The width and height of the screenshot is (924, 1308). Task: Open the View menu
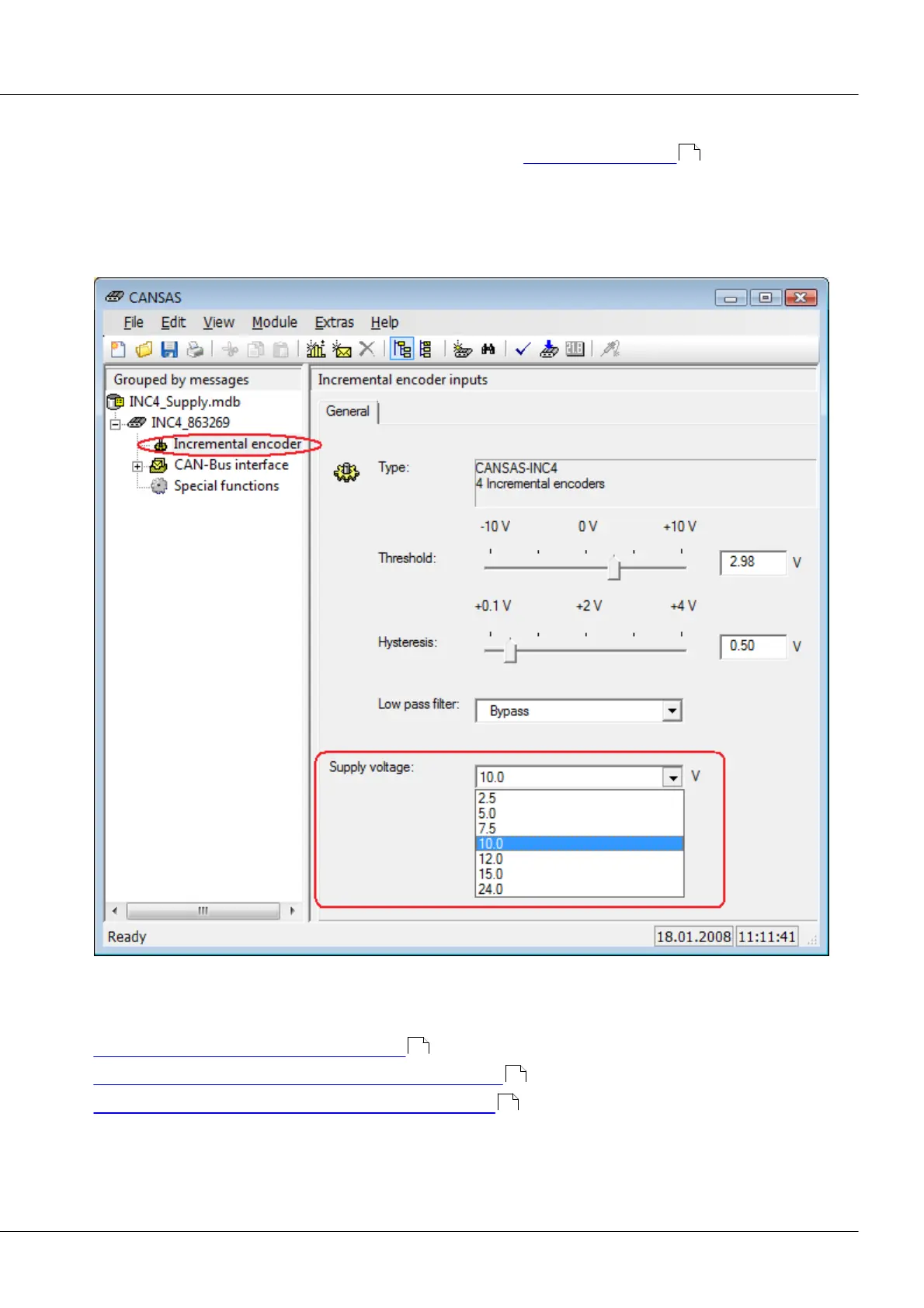click(219, 322)
